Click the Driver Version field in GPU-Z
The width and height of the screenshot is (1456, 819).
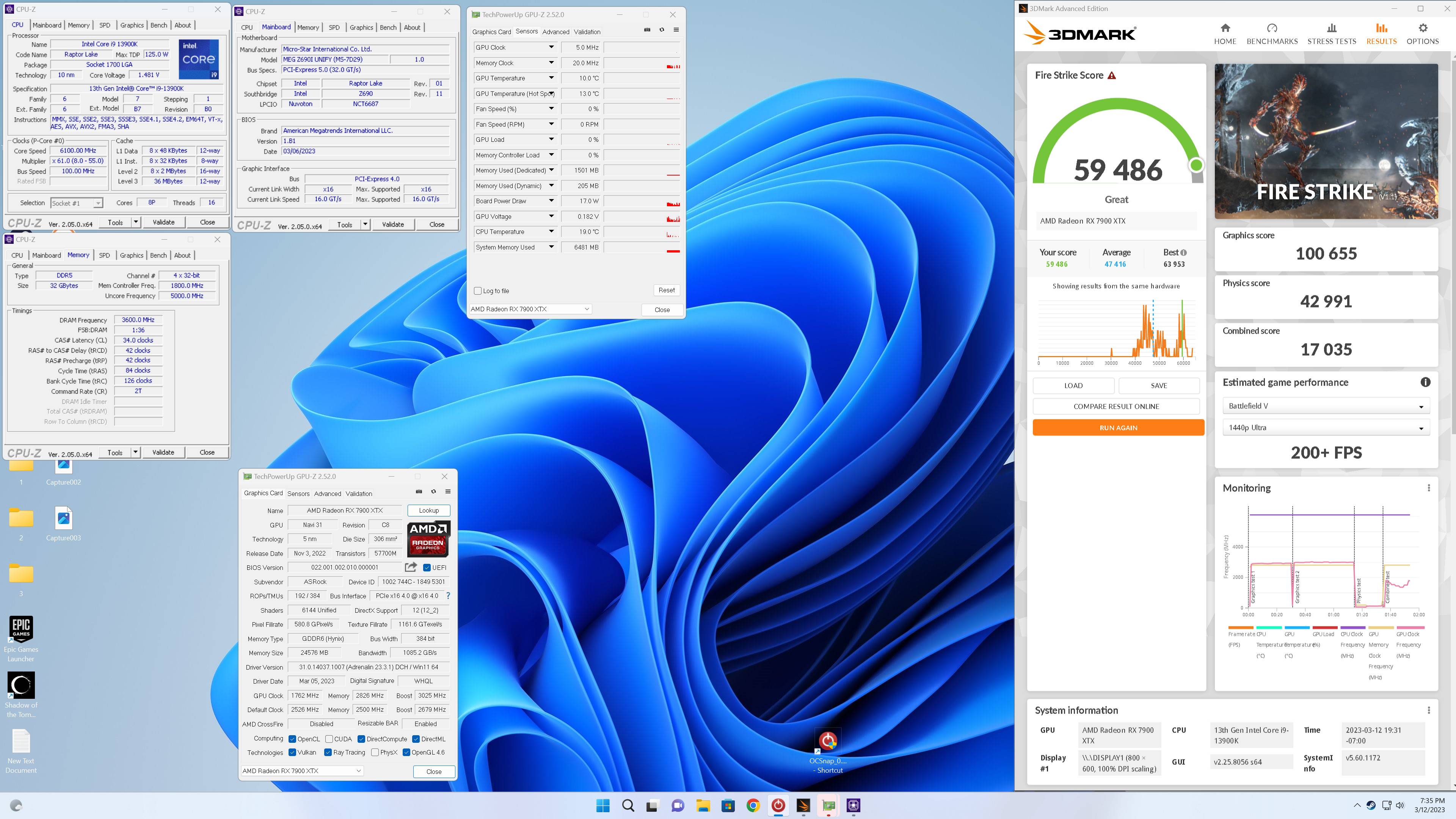coord(369,667)
